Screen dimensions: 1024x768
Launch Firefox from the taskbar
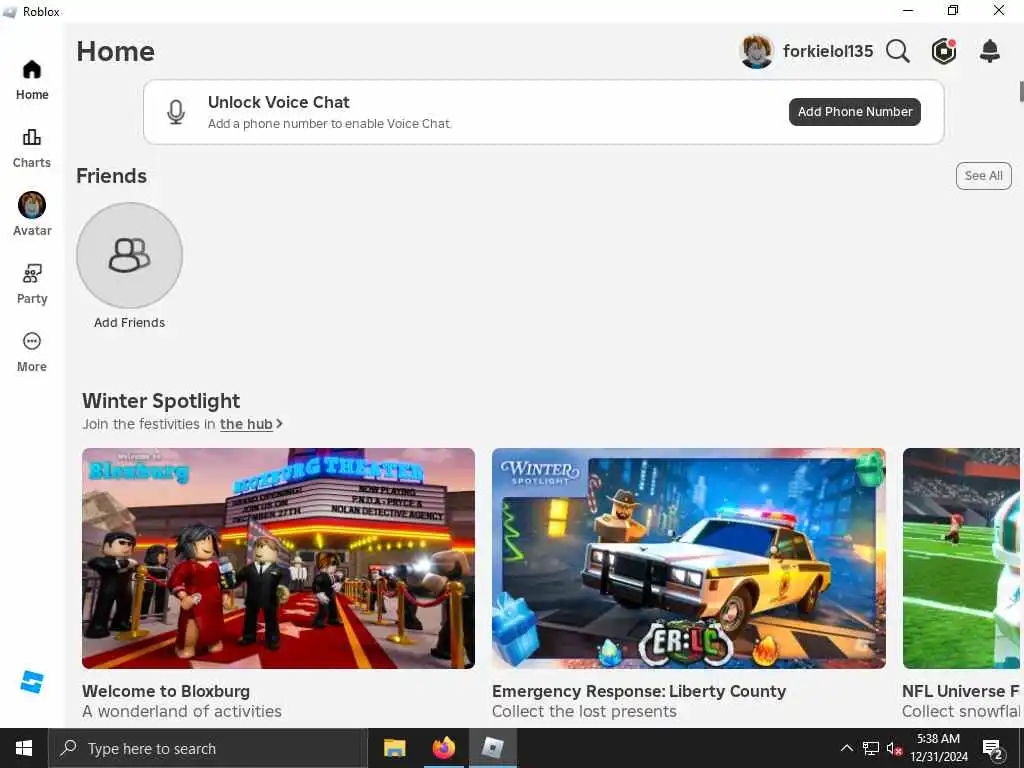[x=443, y=748]
